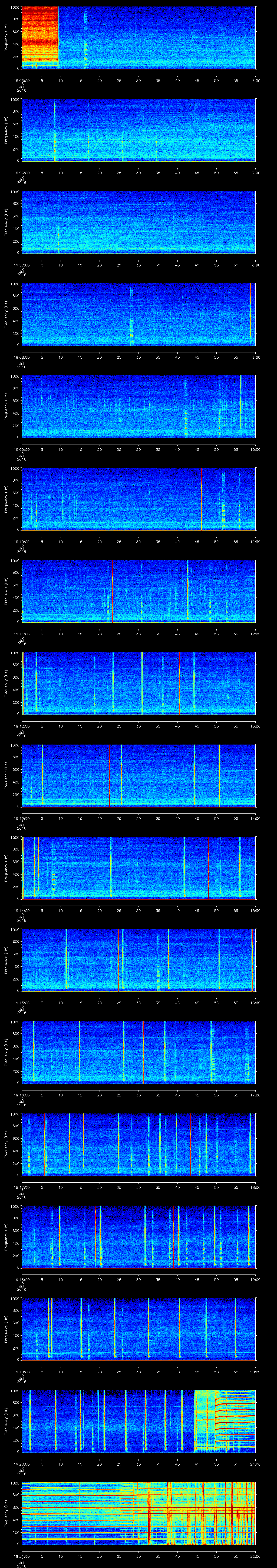The width and height of the screenshot is (277, 1568).
Task: Click the 19:05:00 start time label
Action: 22,80
